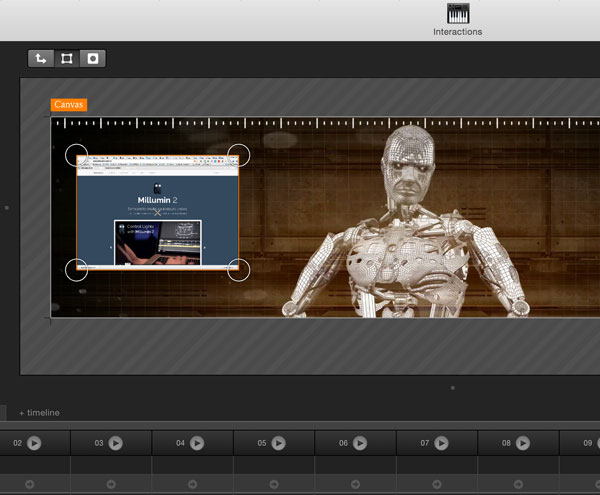The width and height of the screenshot is (600, 495).
Task: Select the mask tool icon
Action: [93, 59]
